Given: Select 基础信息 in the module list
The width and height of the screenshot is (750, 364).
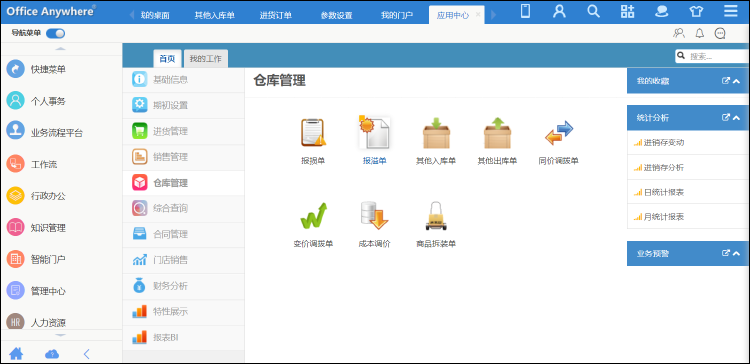Looking at the screenshot, I should 183,79.
